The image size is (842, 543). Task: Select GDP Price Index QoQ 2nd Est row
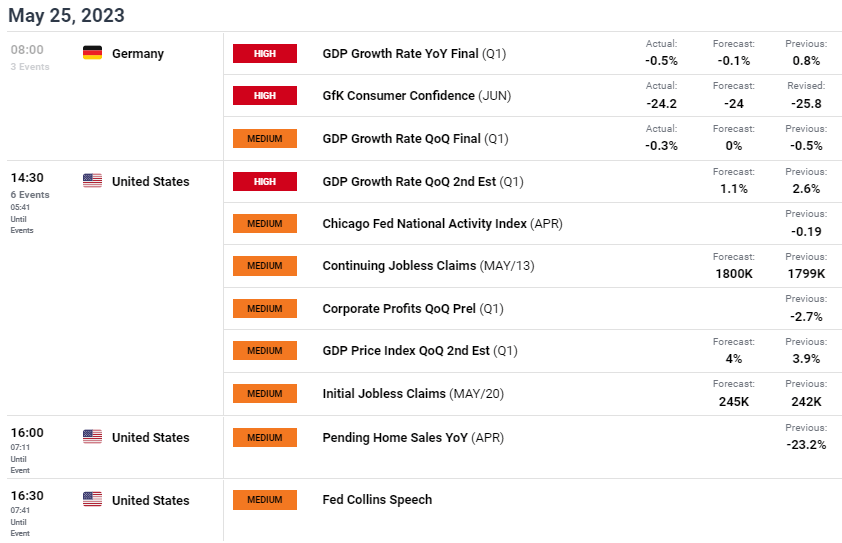point(533,351)
